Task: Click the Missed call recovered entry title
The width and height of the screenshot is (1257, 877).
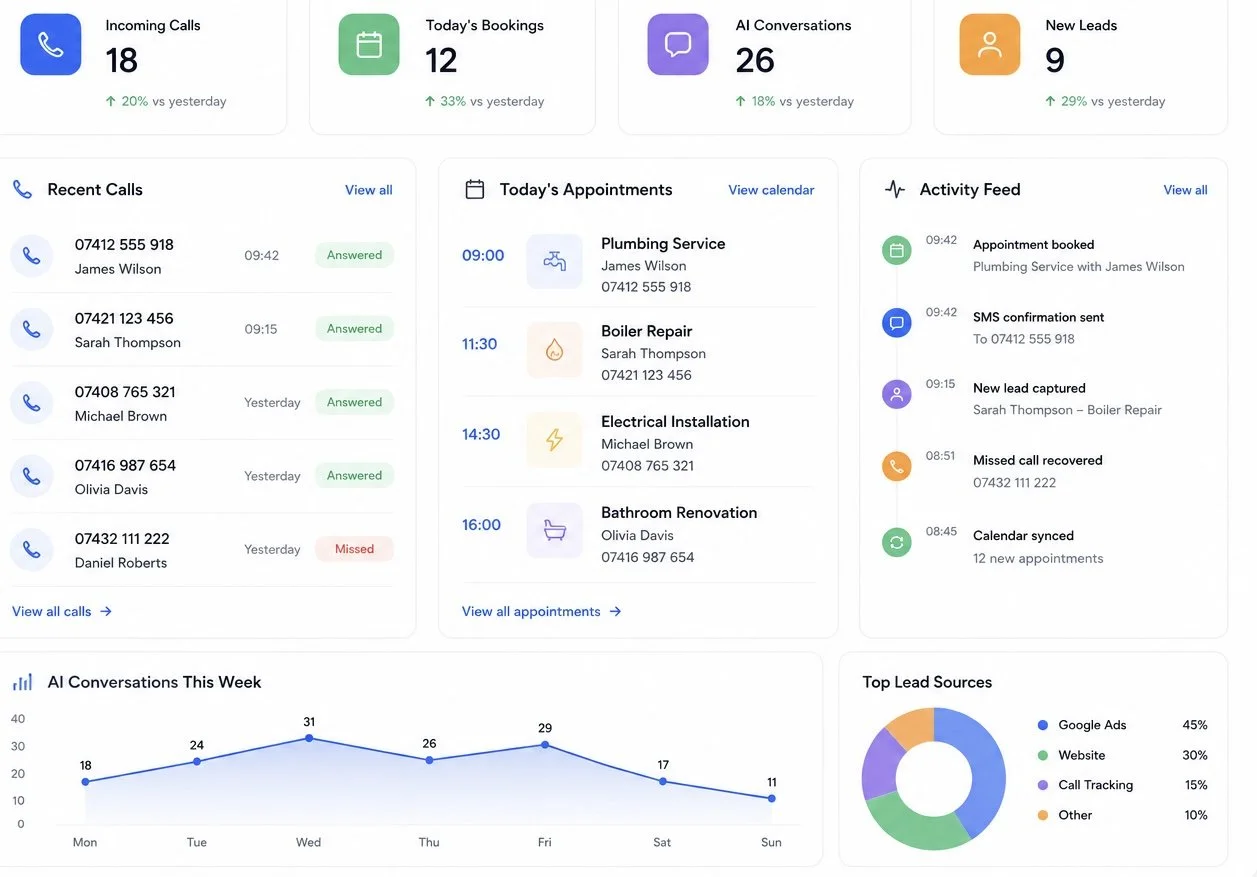Action: click(x=1038, y=460)
